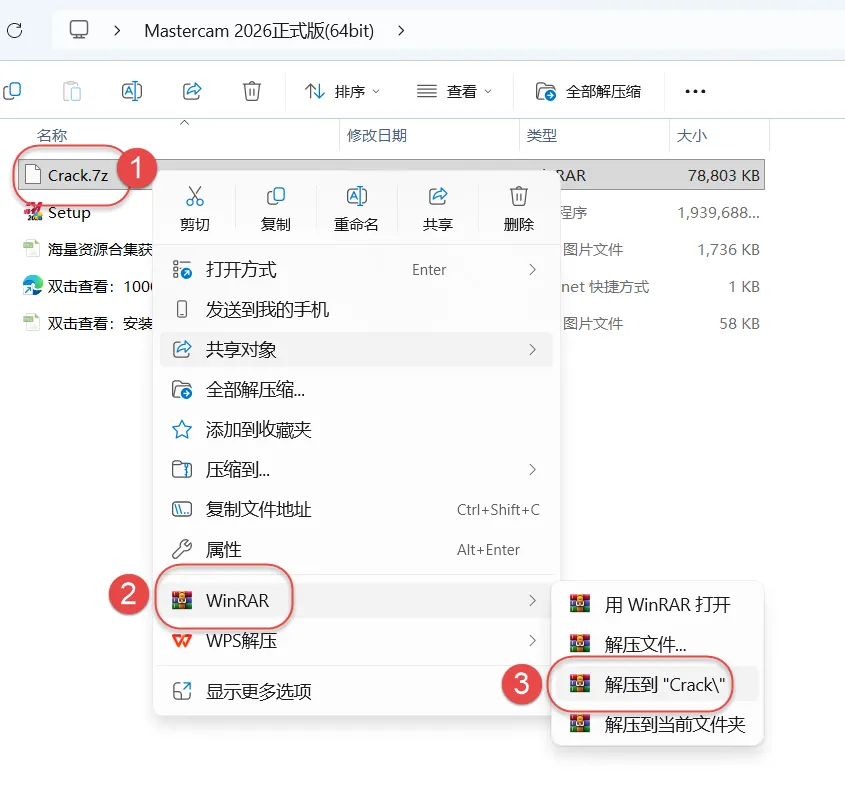Click arrow chevron on 打开方式 row

click(x=532, y=269)
